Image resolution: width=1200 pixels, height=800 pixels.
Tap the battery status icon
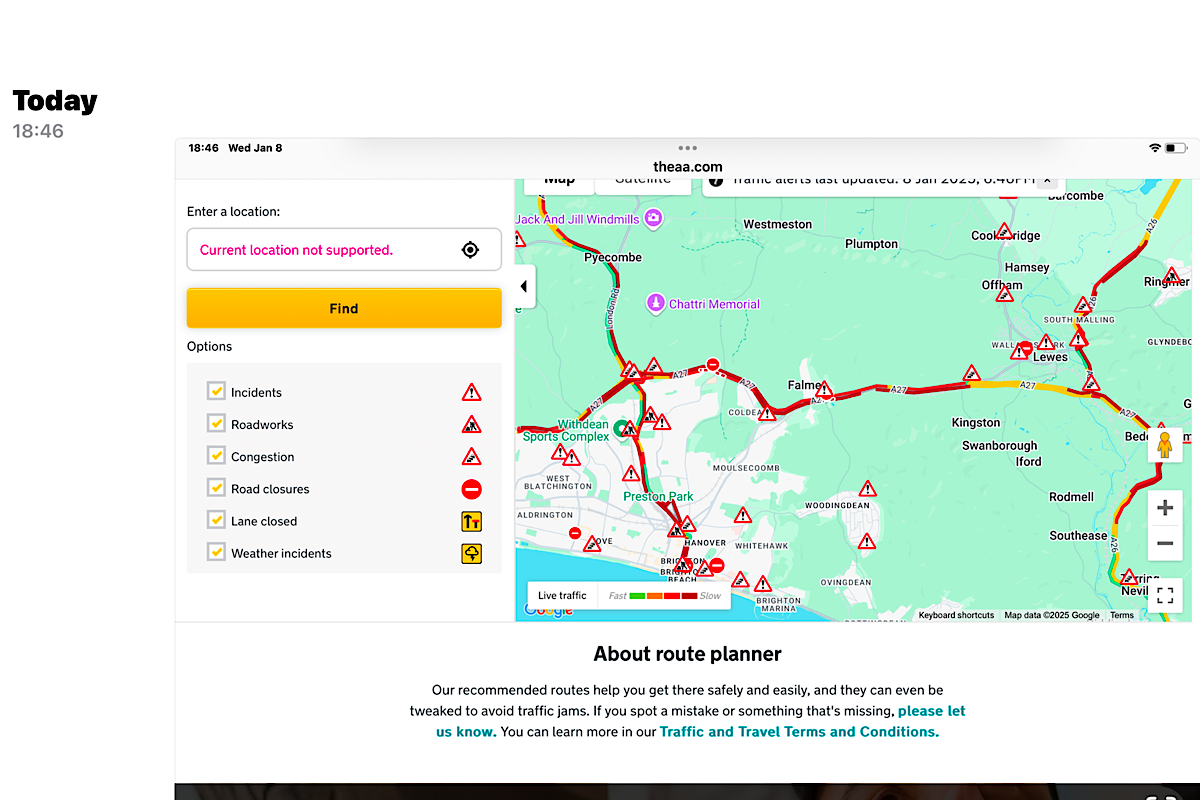1177,148
